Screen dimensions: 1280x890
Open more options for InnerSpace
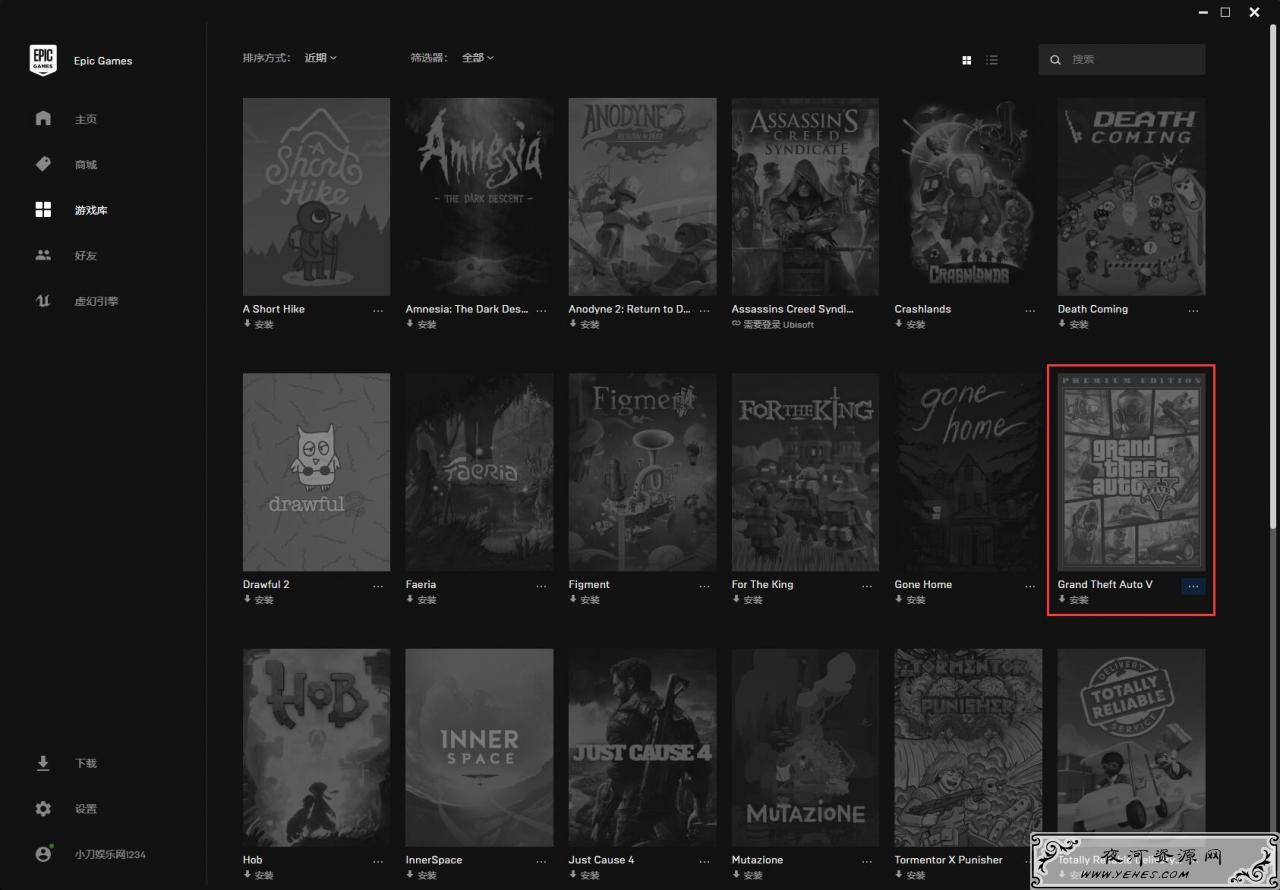541,860
